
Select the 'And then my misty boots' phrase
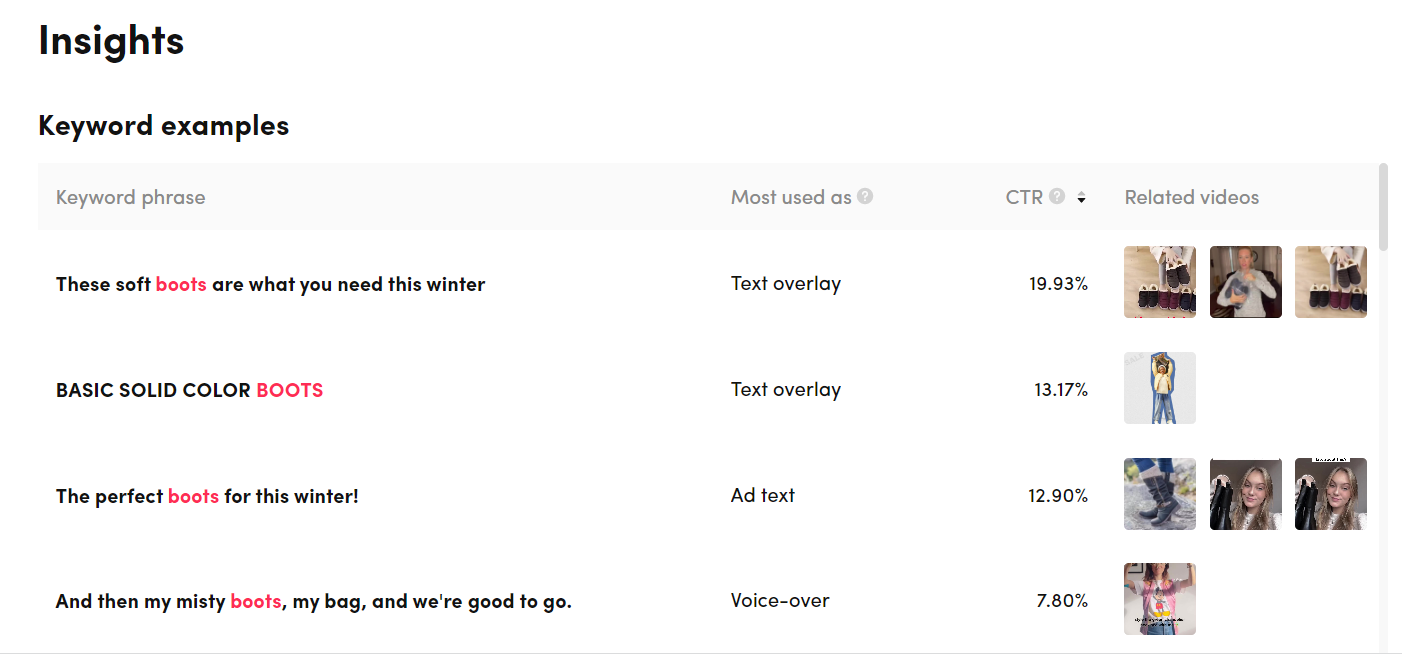[x=314, y=602]
